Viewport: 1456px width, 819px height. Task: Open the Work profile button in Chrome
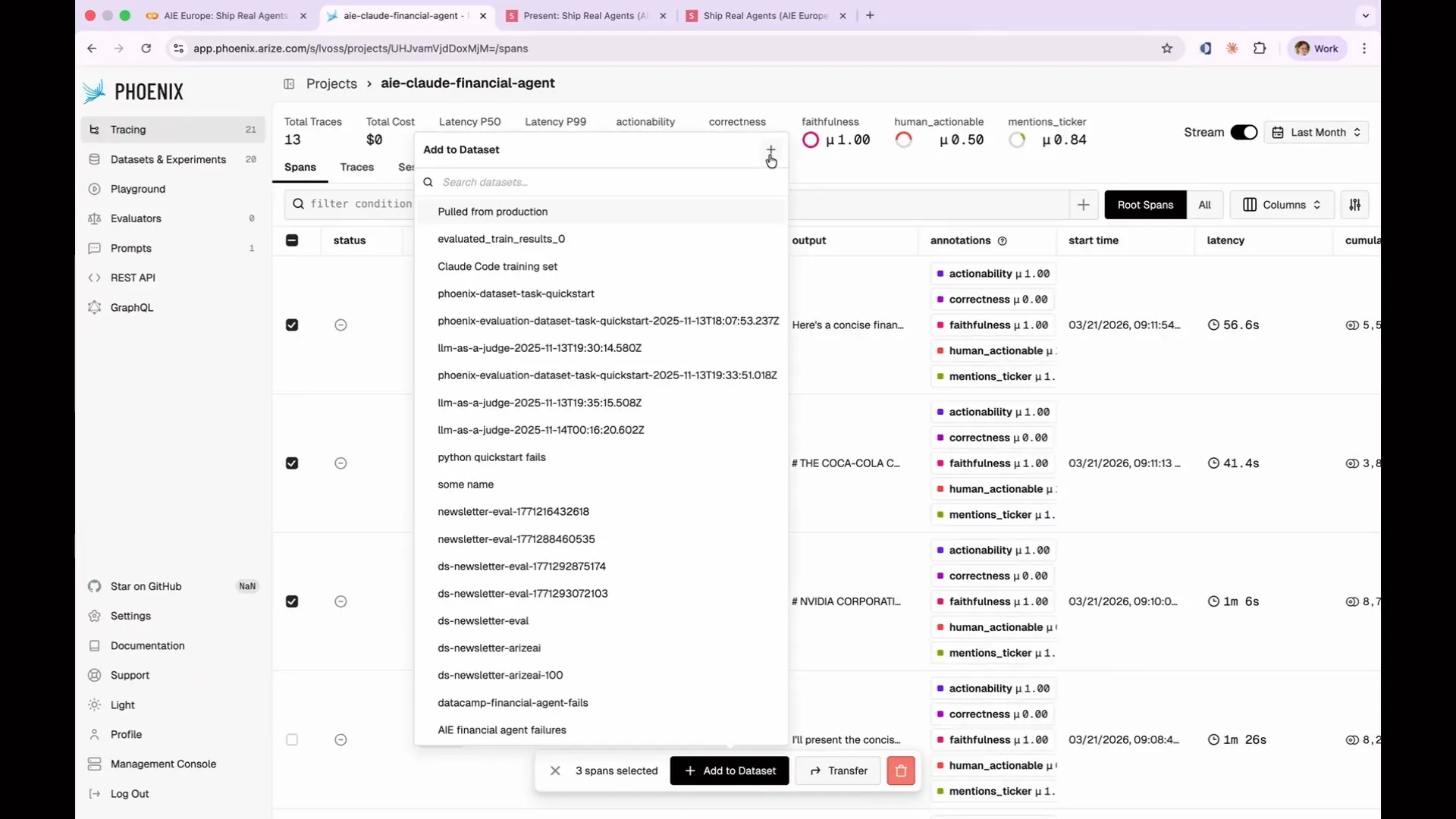[1317, 49]
